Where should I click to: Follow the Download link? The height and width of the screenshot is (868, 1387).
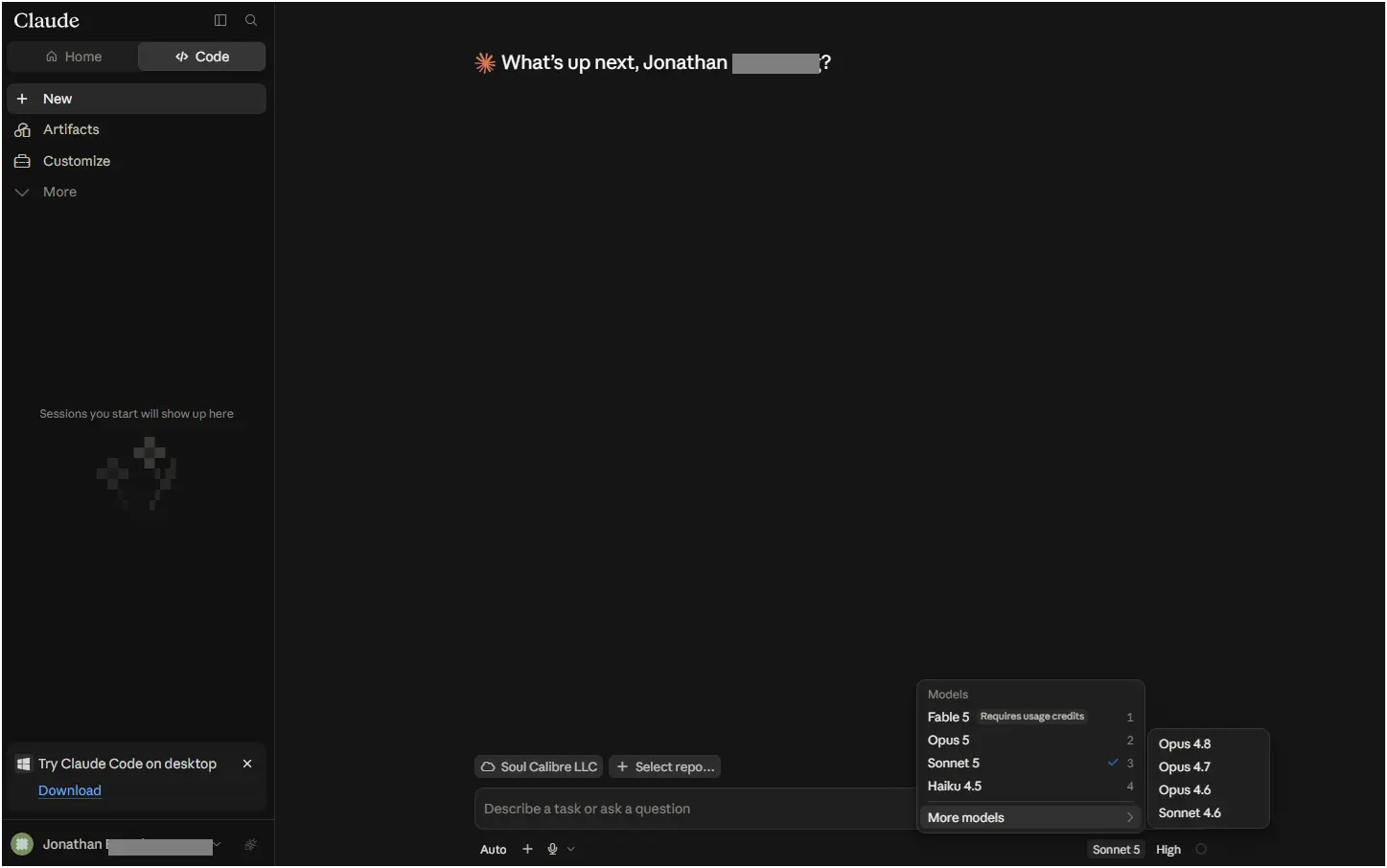[x=70, y=790]
